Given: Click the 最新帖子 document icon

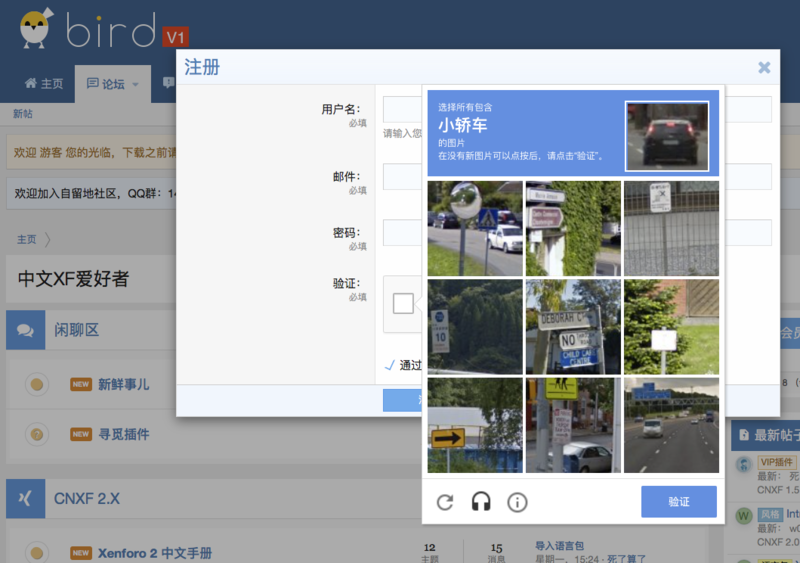Looking at the screenshot, I should tap(744, 435).
